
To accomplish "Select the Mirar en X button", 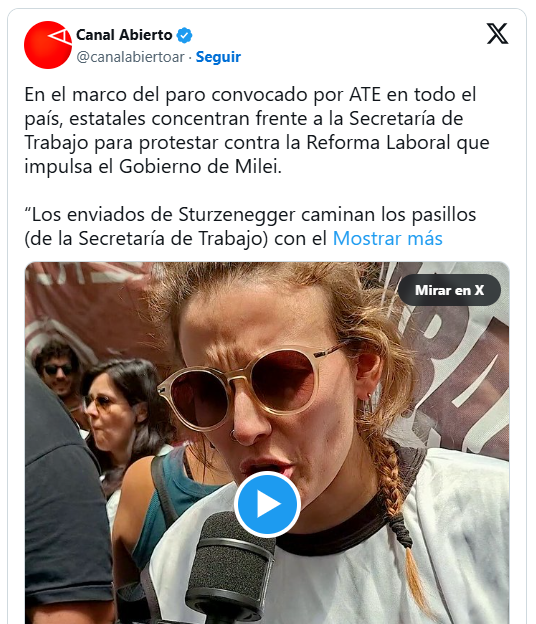I will click(449, 290).
